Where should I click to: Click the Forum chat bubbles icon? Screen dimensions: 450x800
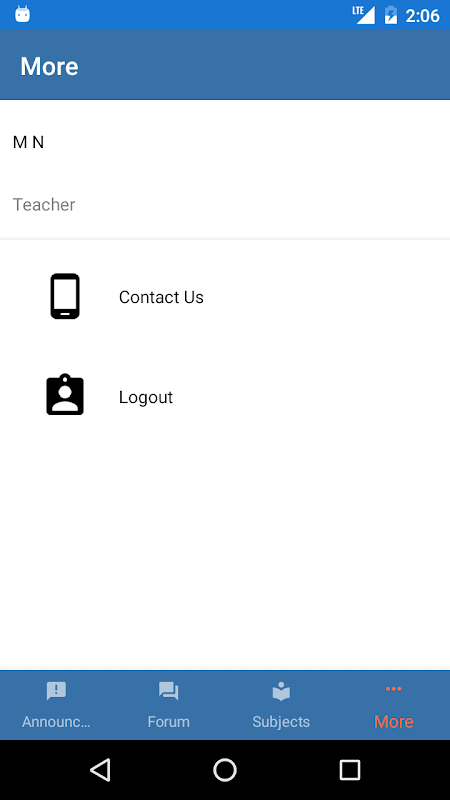pos(168,691)
